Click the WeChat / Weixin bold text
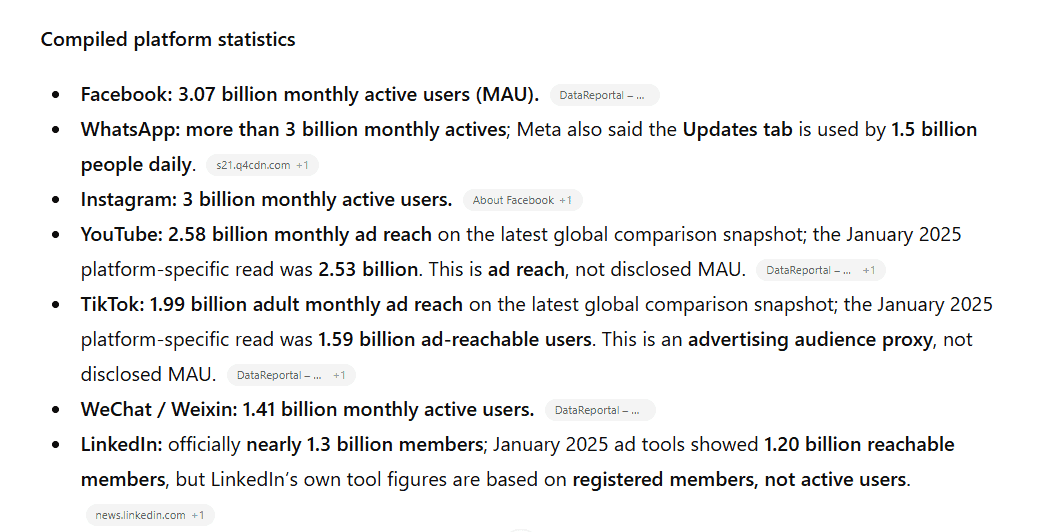Screen dimensions: 1045x532 (x=159, y=409)
